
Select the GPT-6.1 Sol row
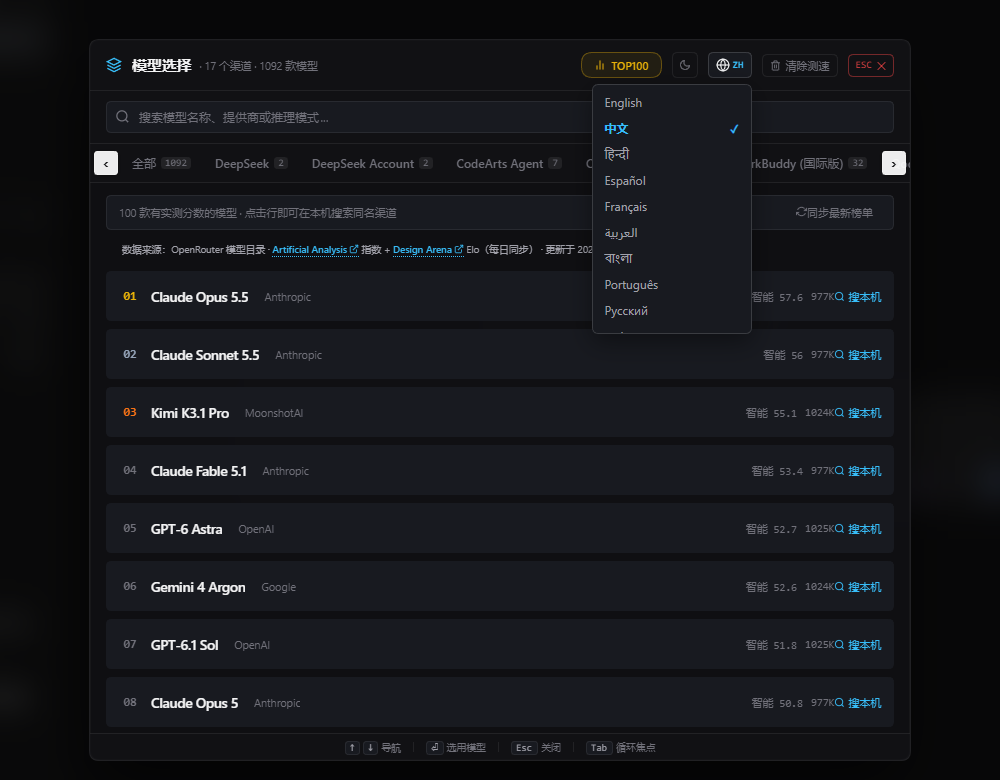coord(499,645)
